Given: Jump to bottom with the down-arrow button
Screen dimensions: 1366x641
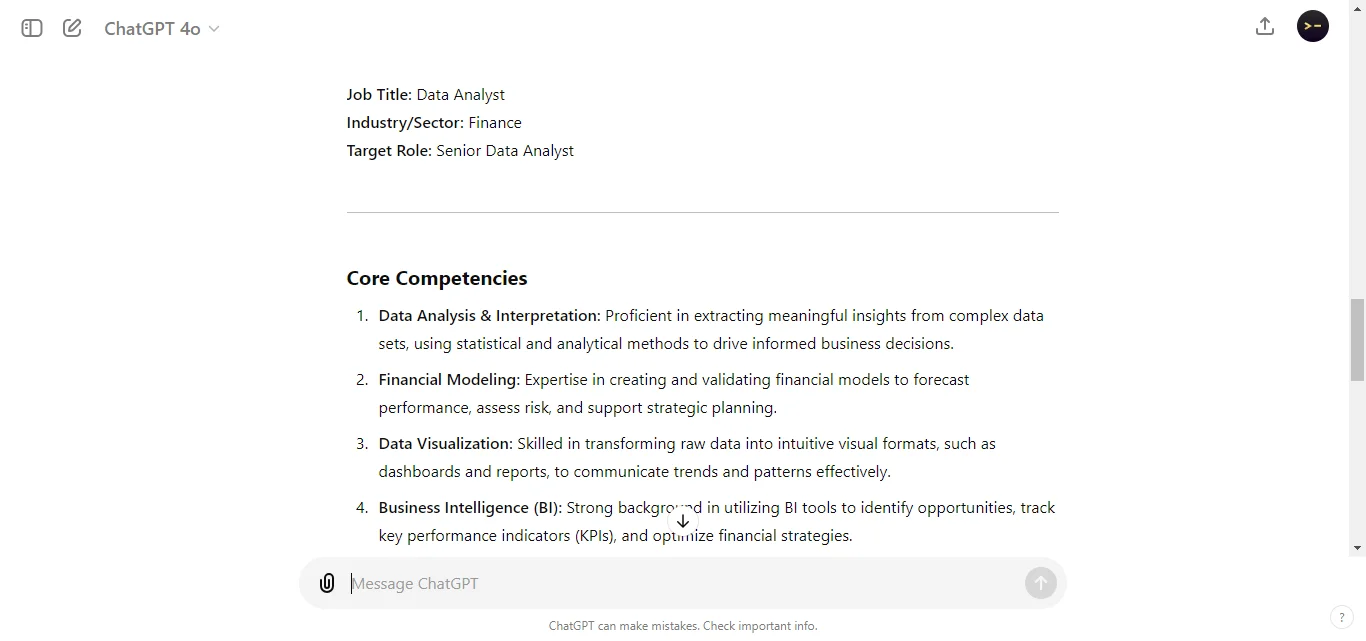Looking at the screenshot, I should 683,521.
